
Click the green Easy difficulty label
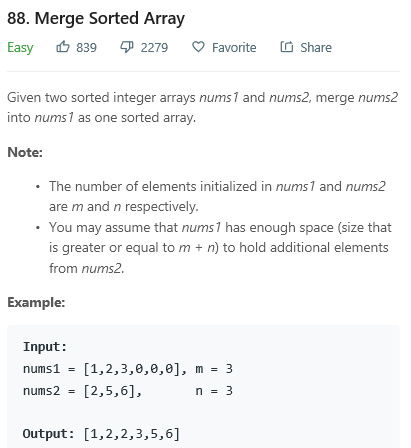click(20, 48)
